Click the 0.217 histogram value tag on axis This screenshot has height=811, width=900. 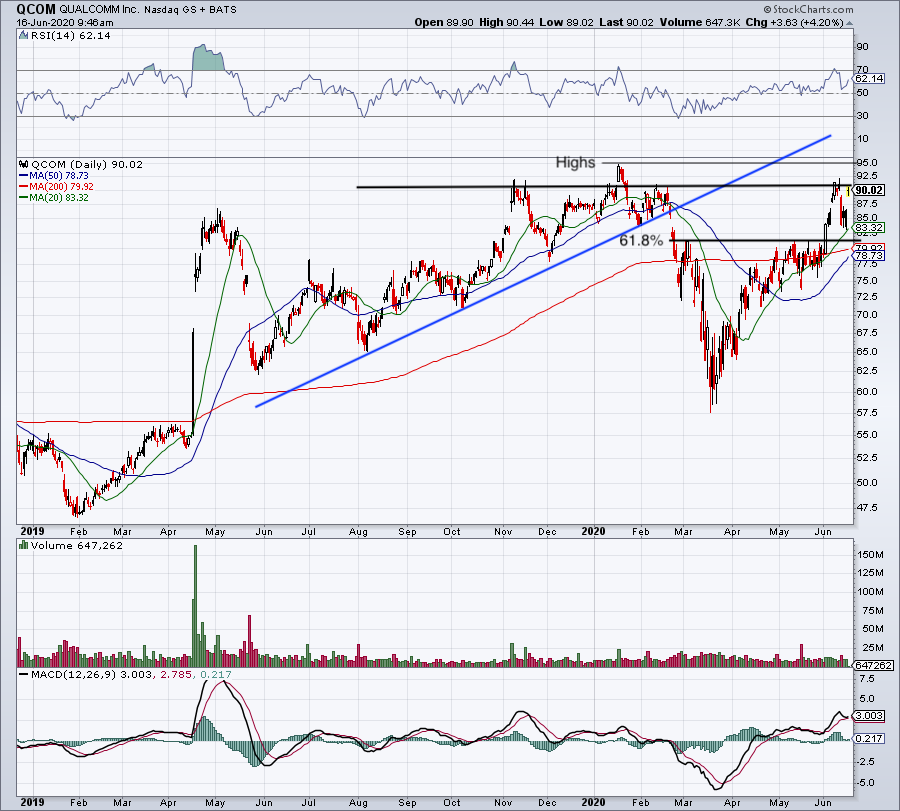pos(869,738)
